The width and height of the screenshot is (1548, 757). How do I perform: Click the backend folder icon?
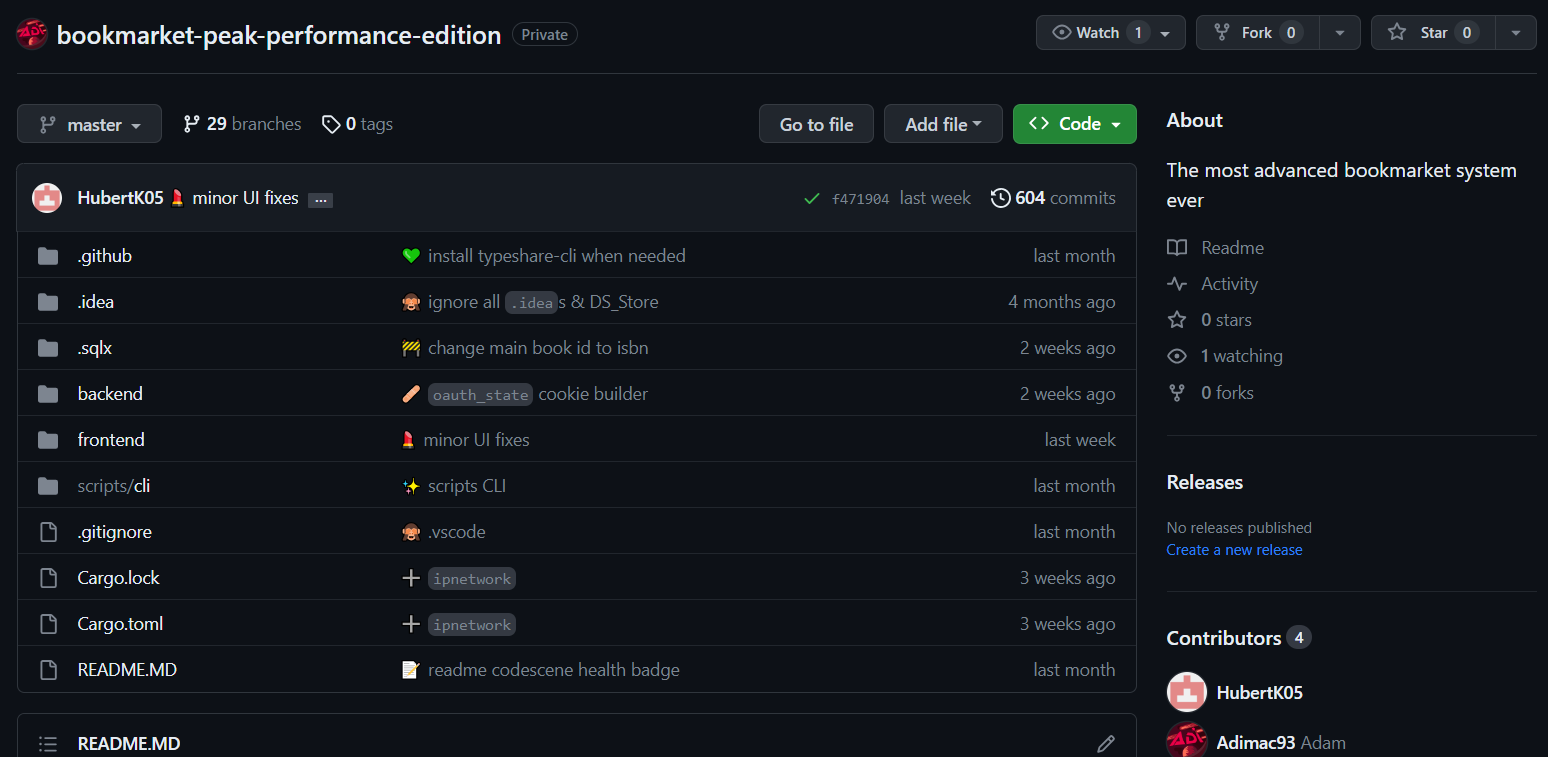[48, 394]
